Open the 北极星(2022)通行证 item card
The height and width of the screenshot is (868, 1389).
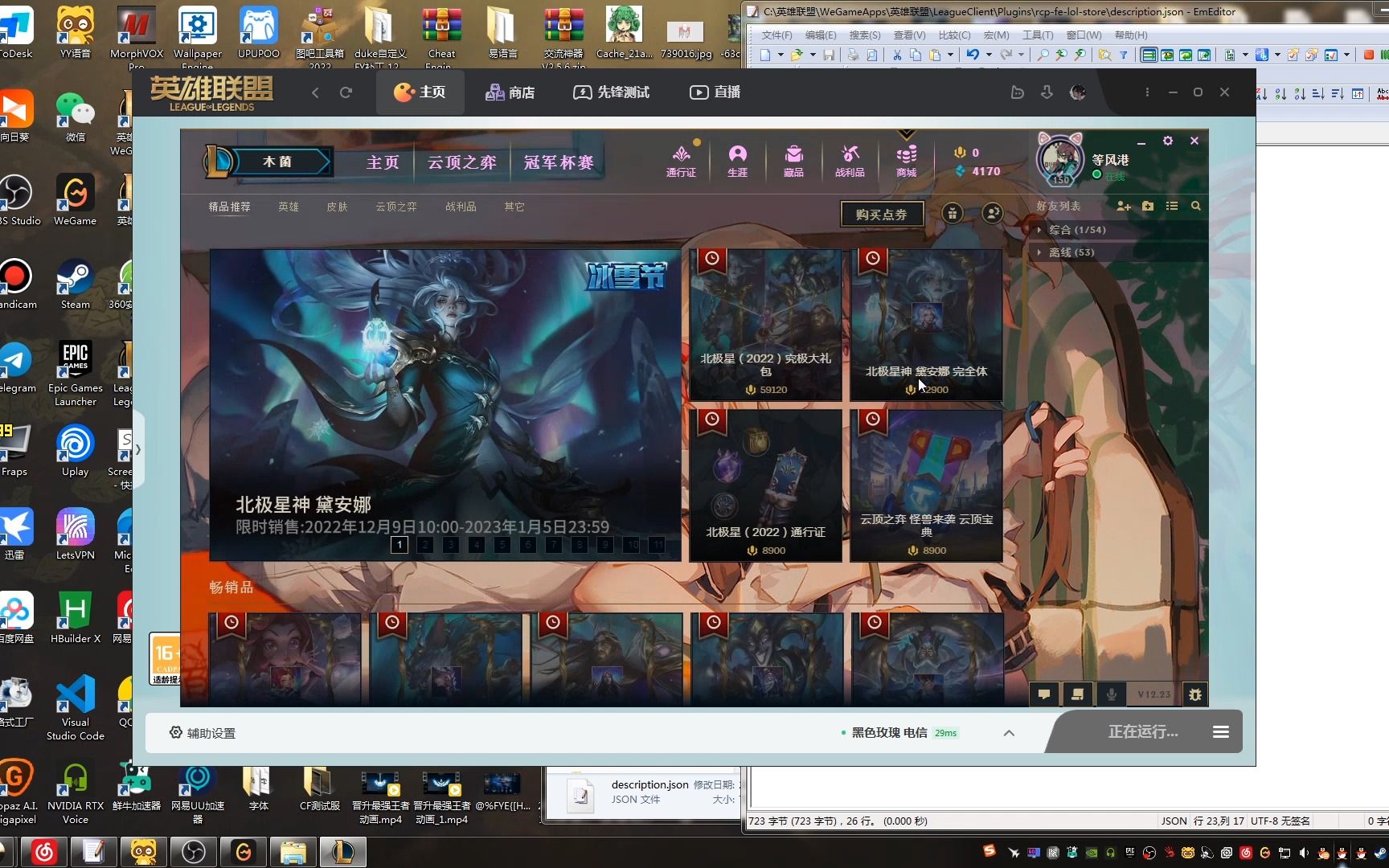pyautogui.click(x=766, y=485)
